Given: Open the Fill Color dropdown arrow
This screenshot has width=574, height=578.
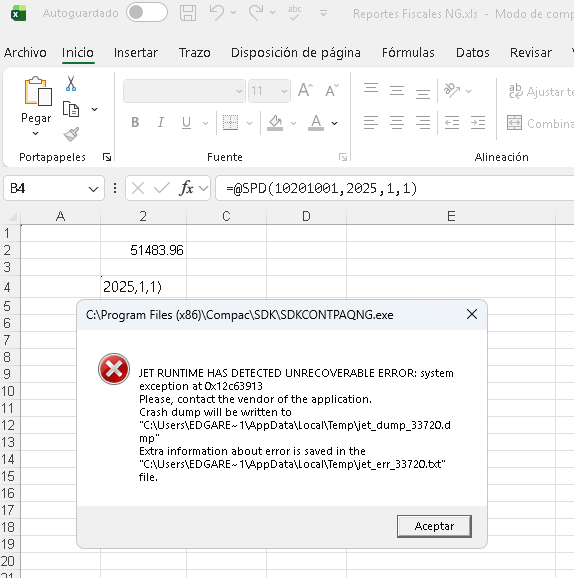Looking at the screenshot, I should coord(293,123).
